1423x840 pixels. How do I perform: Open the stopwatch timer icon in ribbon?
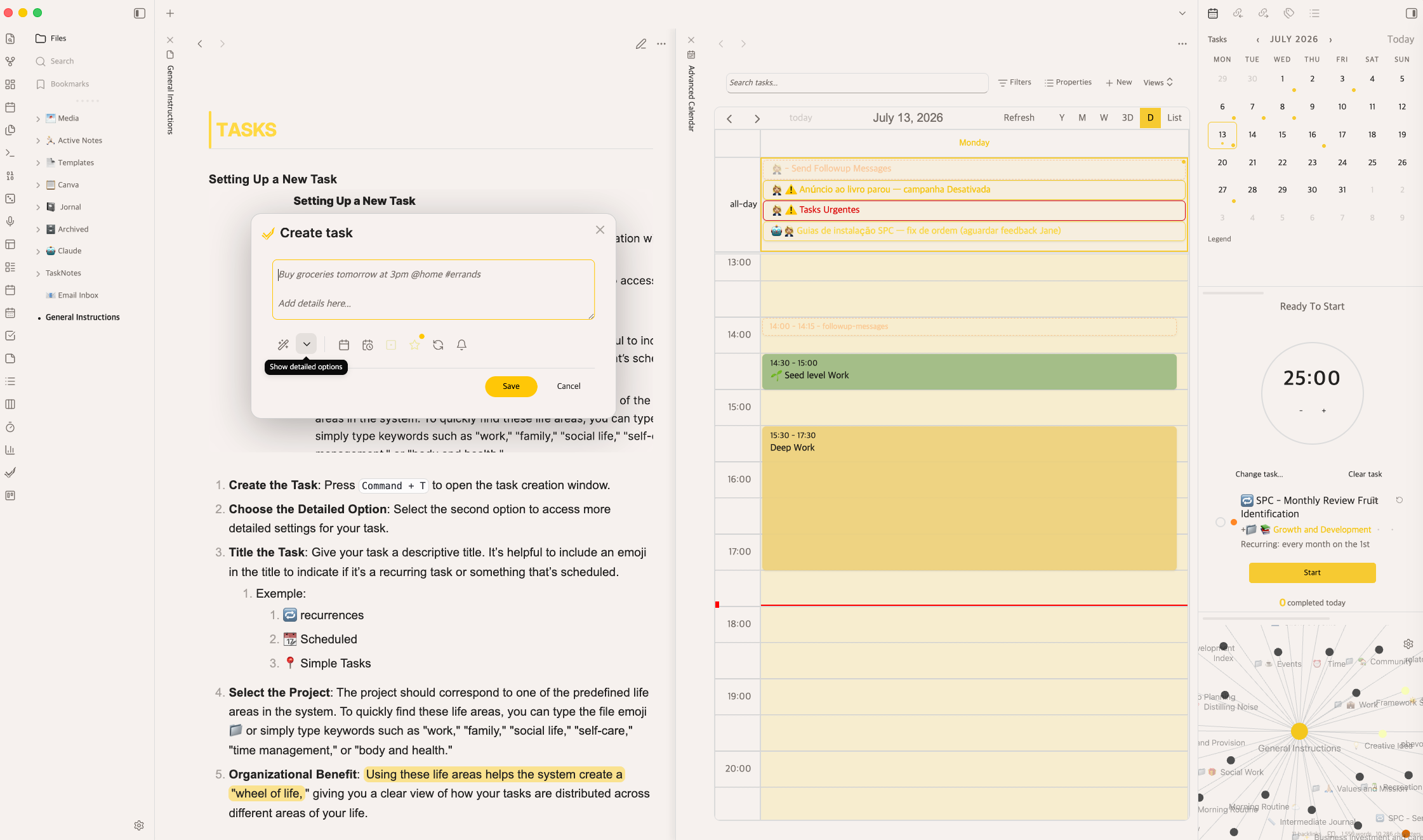pyautogui.click(x=10, y=427)
